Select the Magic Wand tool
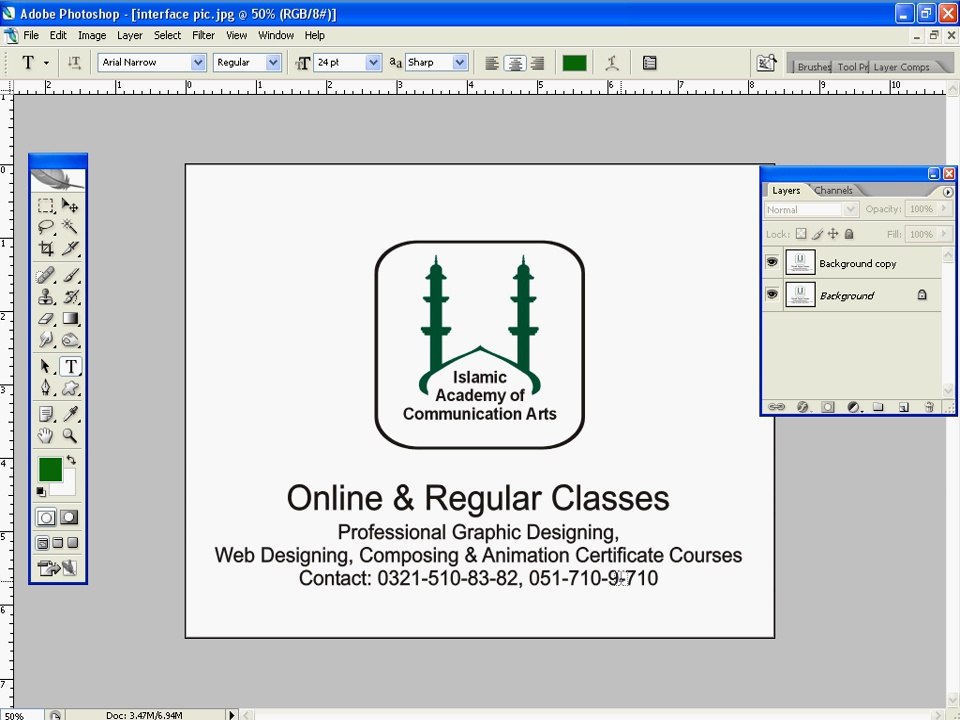This screenshot has width=960, height=720. click(x=70, y=227)
